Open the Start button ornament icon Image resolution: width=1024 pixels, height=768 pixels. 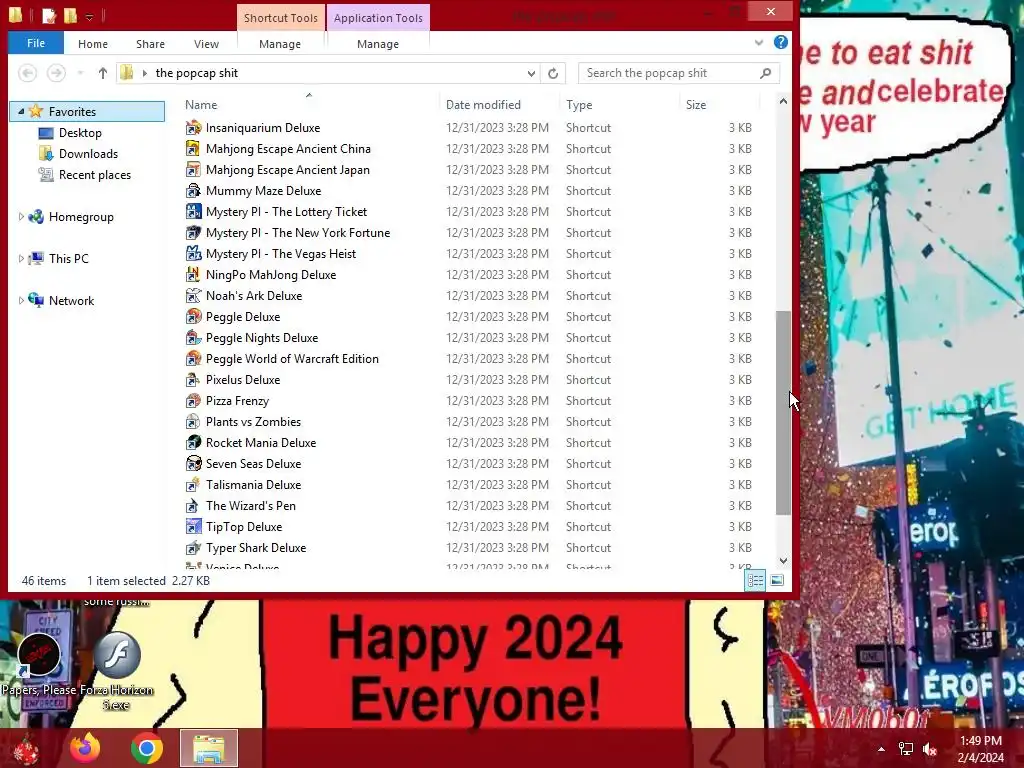(25, 748)
